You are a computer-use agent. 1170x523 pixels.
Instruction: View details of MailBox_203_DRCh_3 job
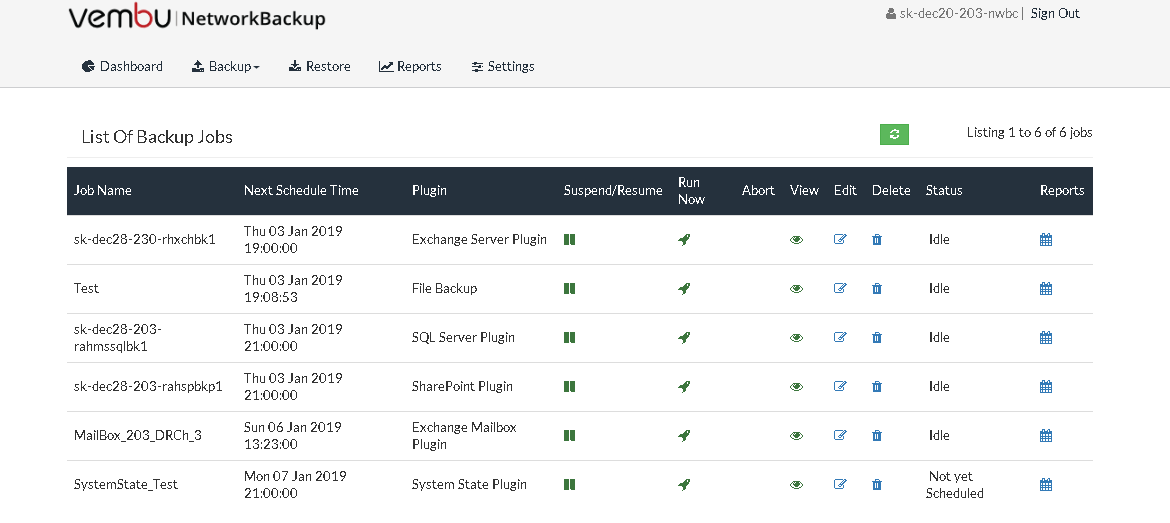(x=796, y=435)
